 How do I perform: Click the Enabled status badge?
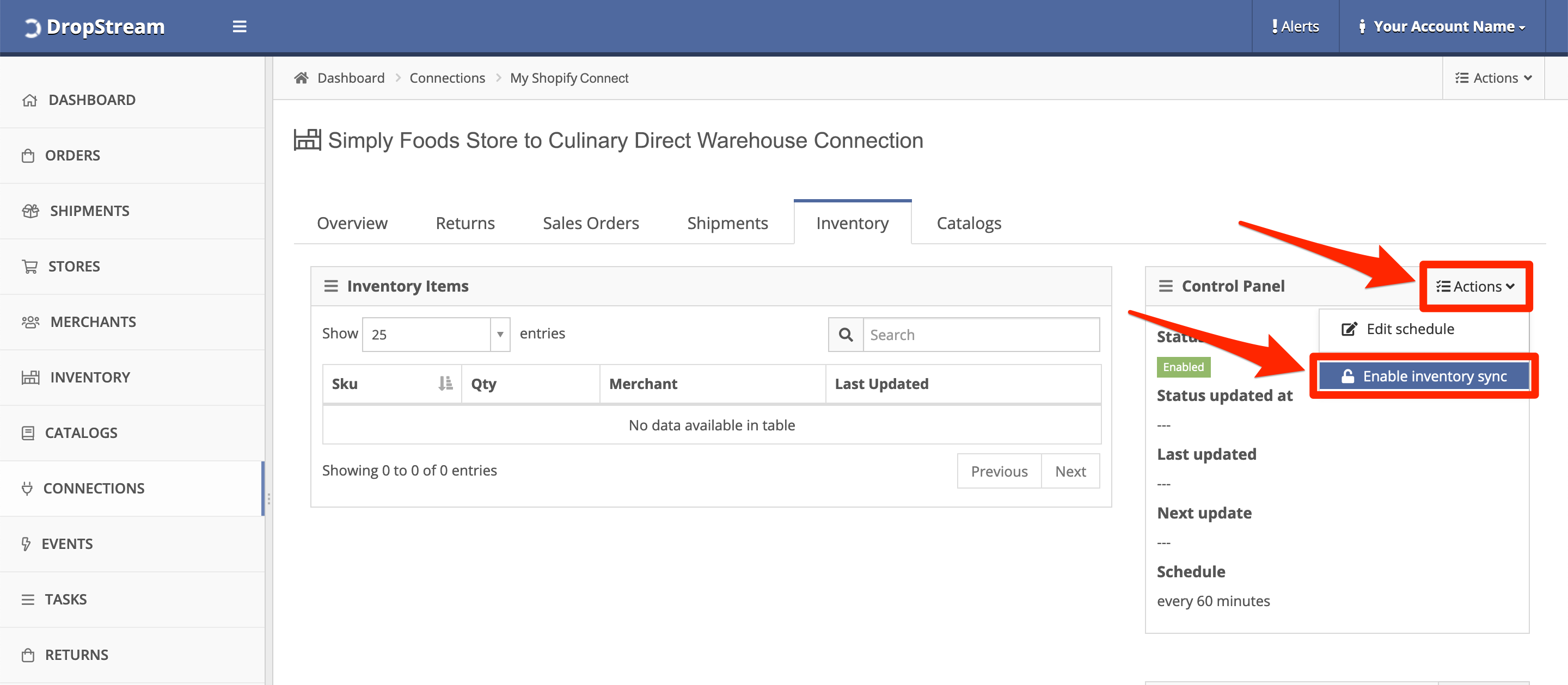[x=1183, y=367]
